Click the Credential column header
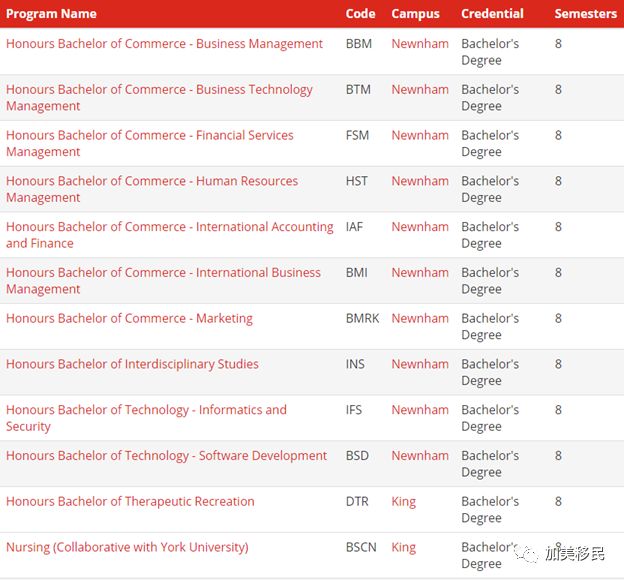 click(x=492, y=14)
